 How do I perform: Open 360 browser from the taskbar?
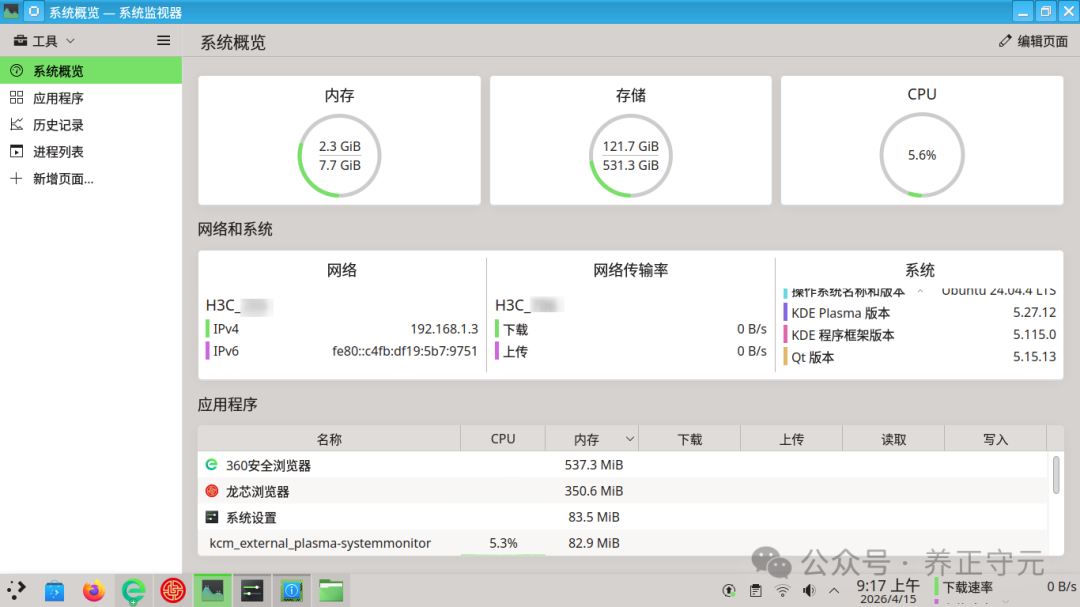coord(134,590)
